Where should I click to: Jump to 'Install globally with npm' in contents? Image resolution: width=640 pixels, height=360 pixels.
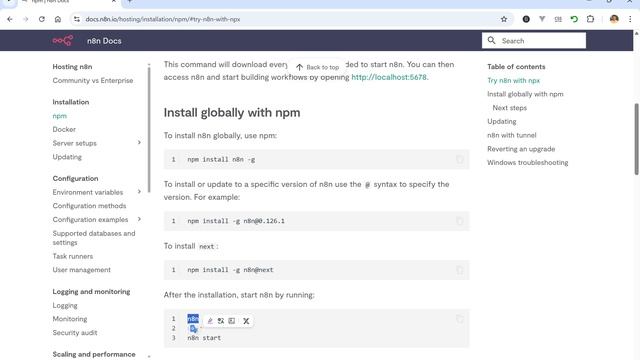[525, 94]
